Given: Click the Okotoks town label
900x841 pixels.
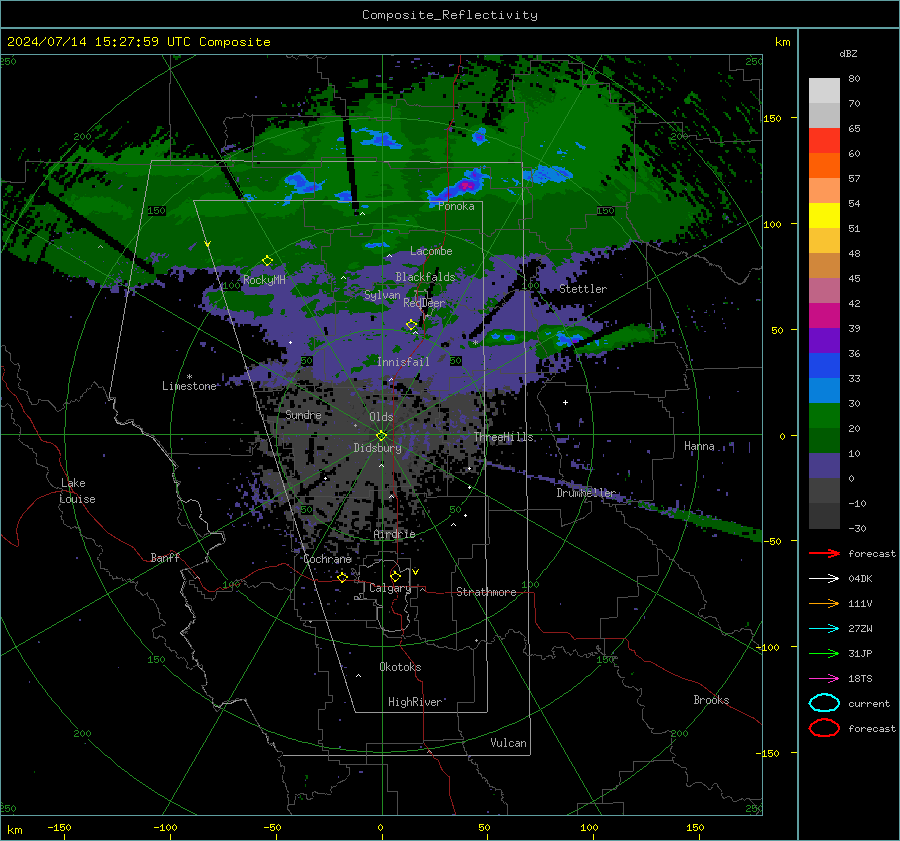Looking at the screenshot, I should (x=400, y=666).
